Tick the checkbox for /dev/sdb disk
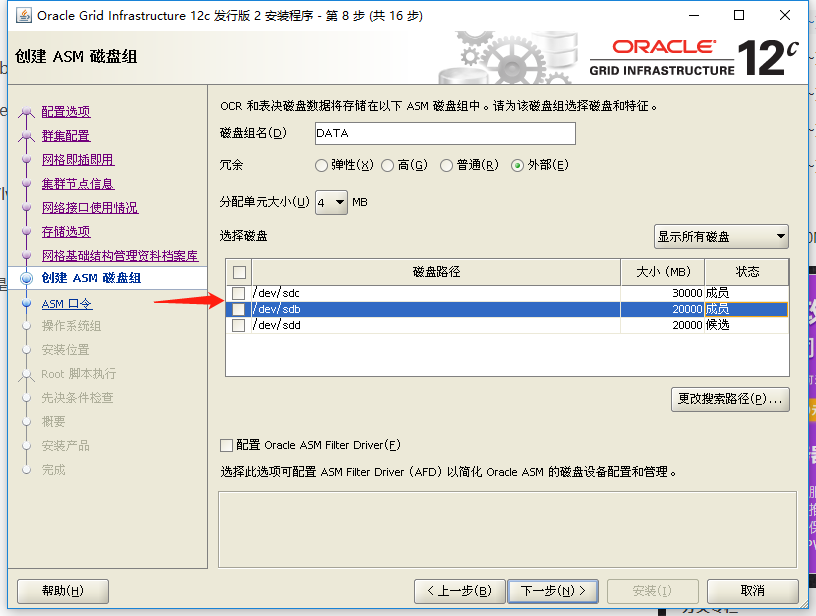816x616 pixels. 238,310
